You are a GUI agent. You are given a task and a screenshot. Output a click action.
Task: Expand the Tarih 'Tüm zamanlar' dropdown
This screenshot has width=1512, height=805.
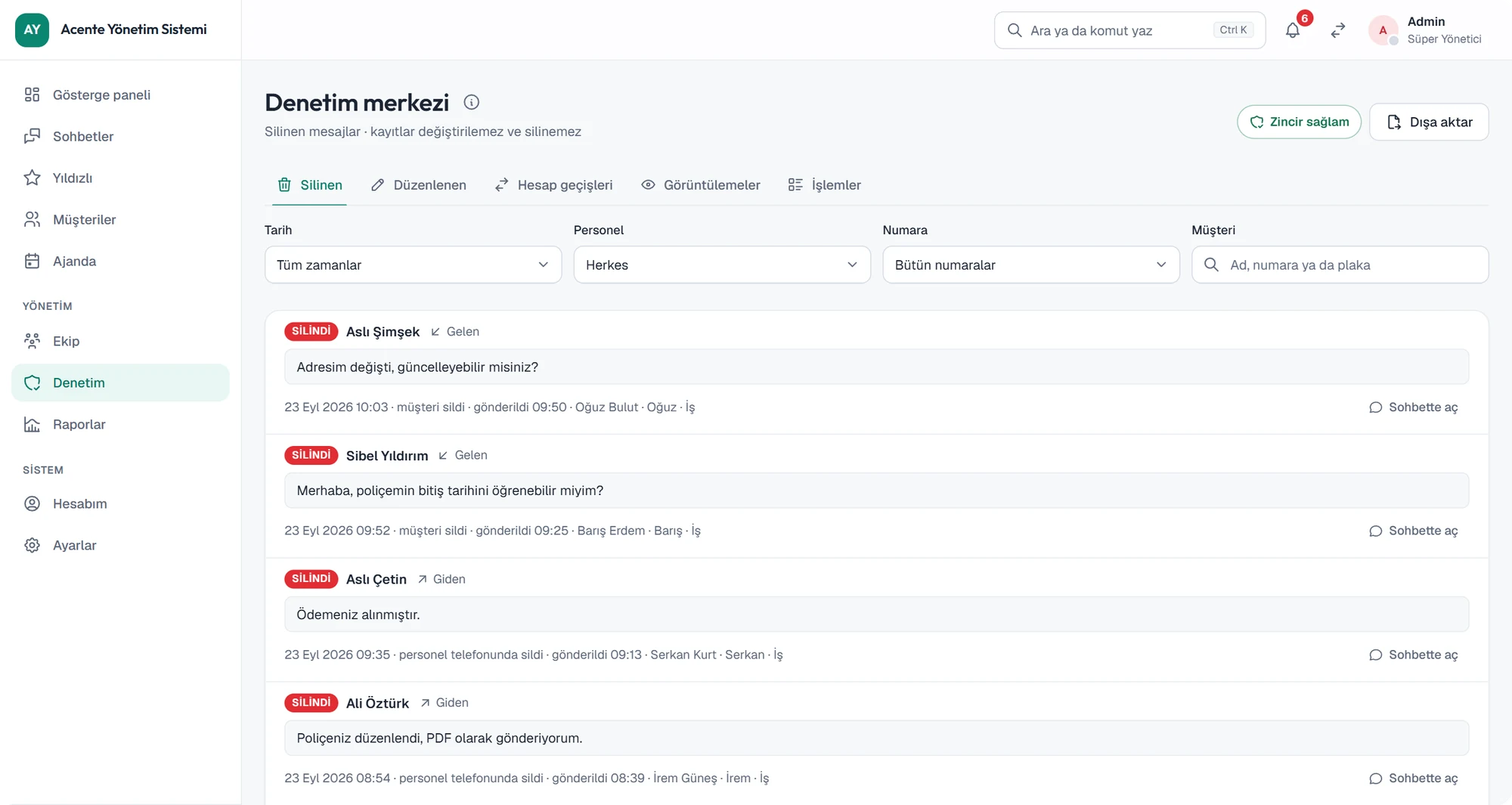[x=414, y=265]
